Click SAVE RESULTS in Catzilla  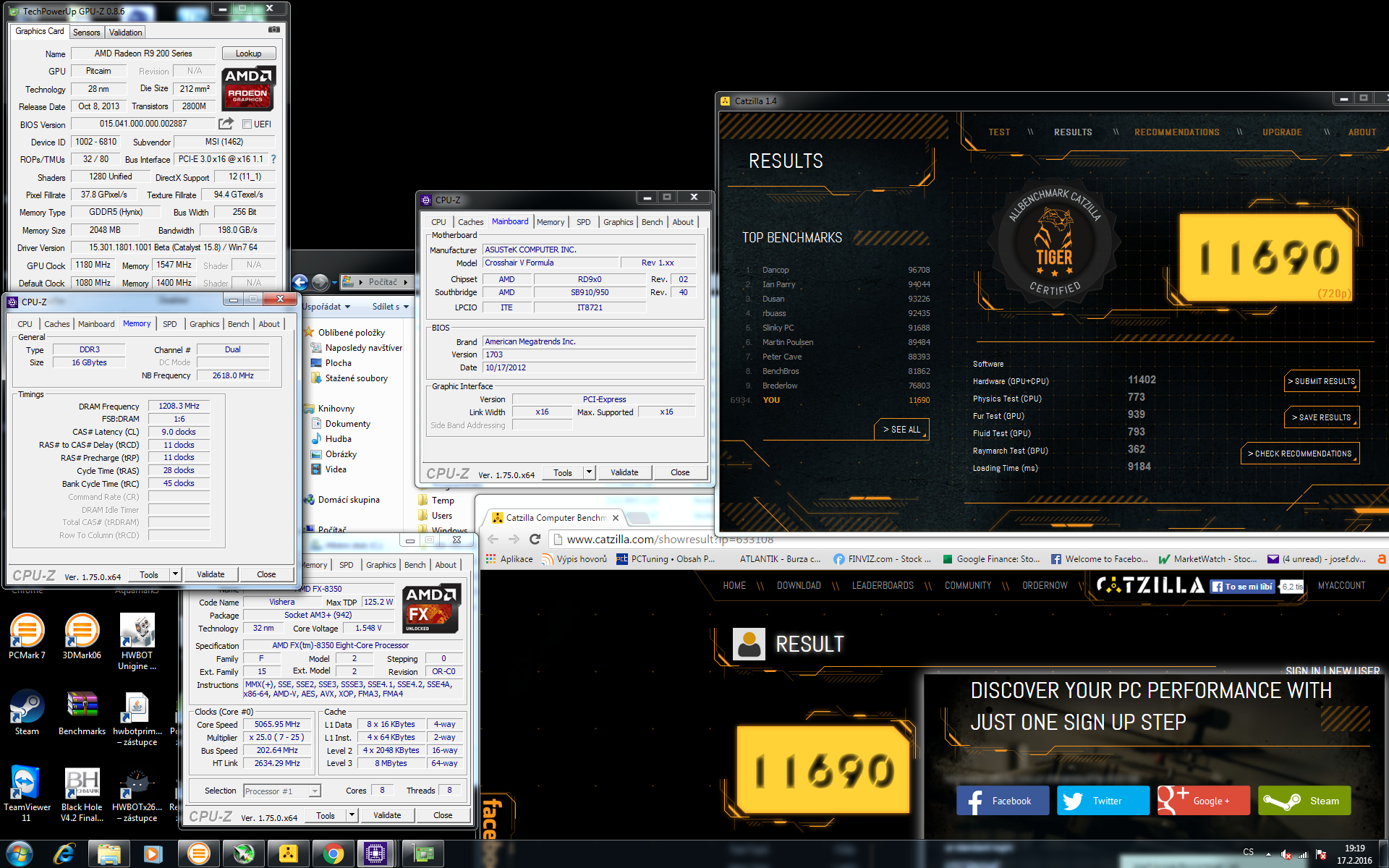[x=1321, y=417]
